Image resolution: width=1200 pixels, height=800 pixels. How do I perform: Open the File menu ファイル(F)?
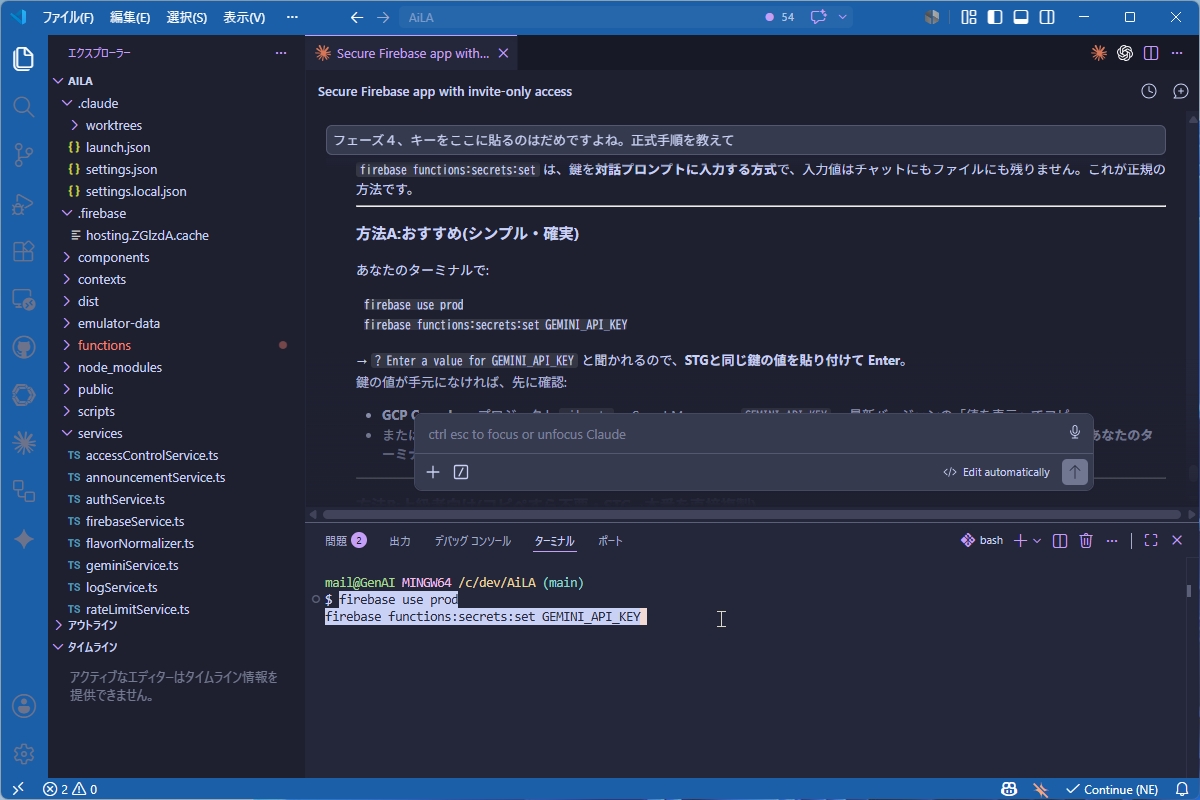68,17
